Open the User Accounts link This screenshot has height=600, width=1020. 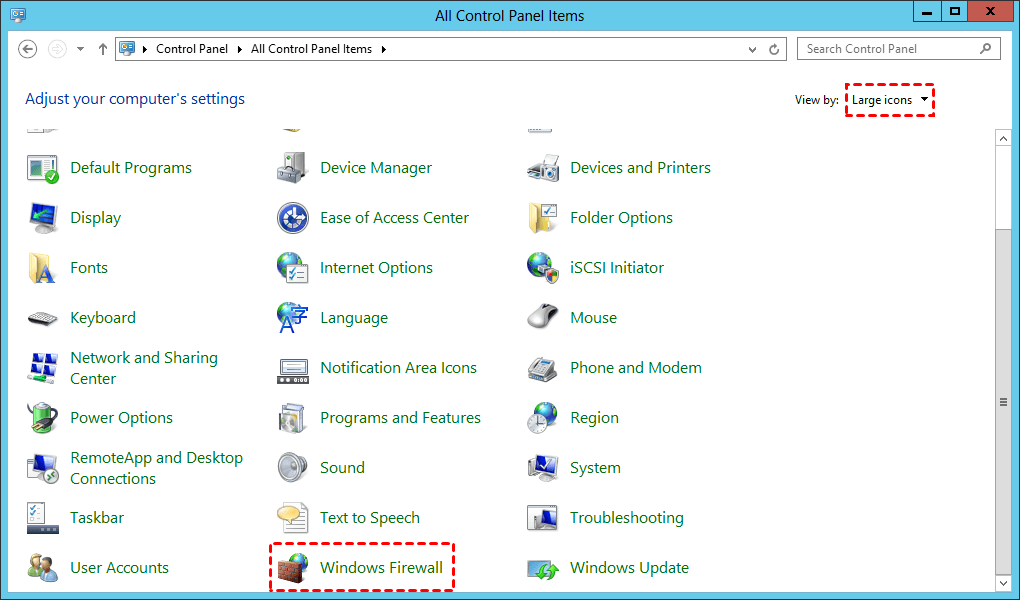click(x=119, y=568)
